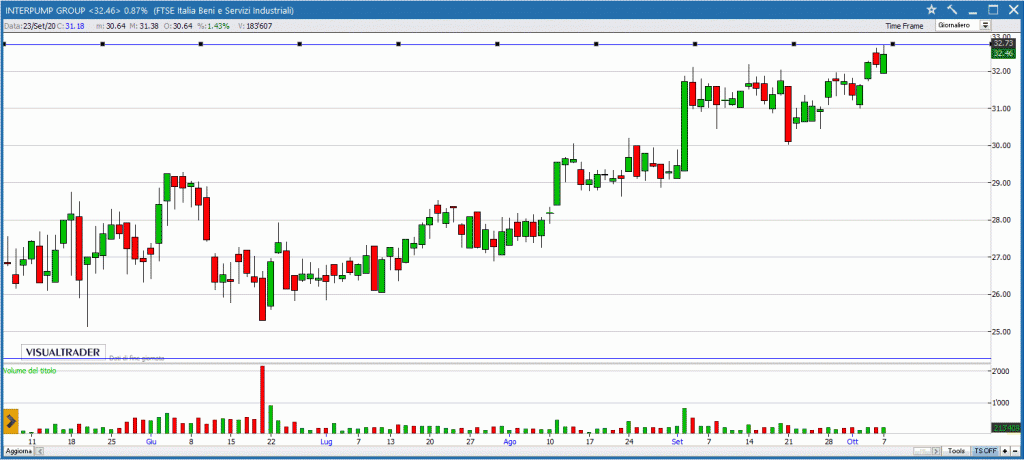Click the Aggiorna button
1024x460 pixels.
click(x=18, y=452)
